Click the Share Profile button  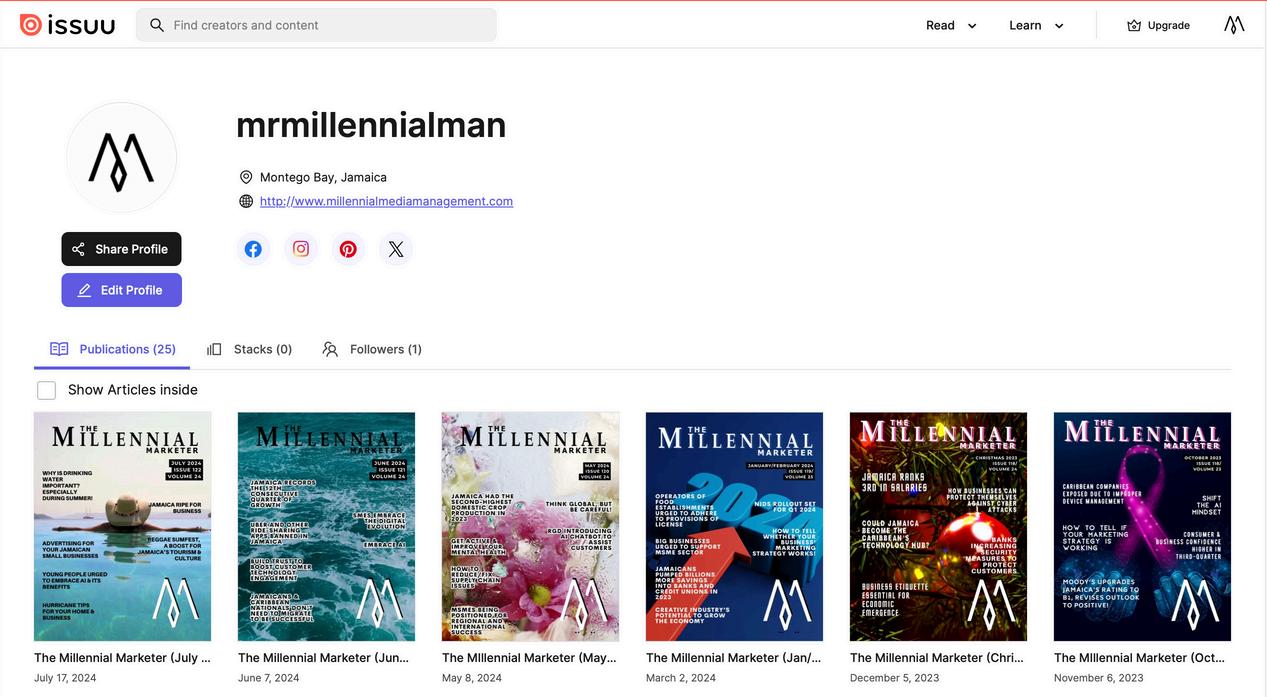[x=121, y=249]
